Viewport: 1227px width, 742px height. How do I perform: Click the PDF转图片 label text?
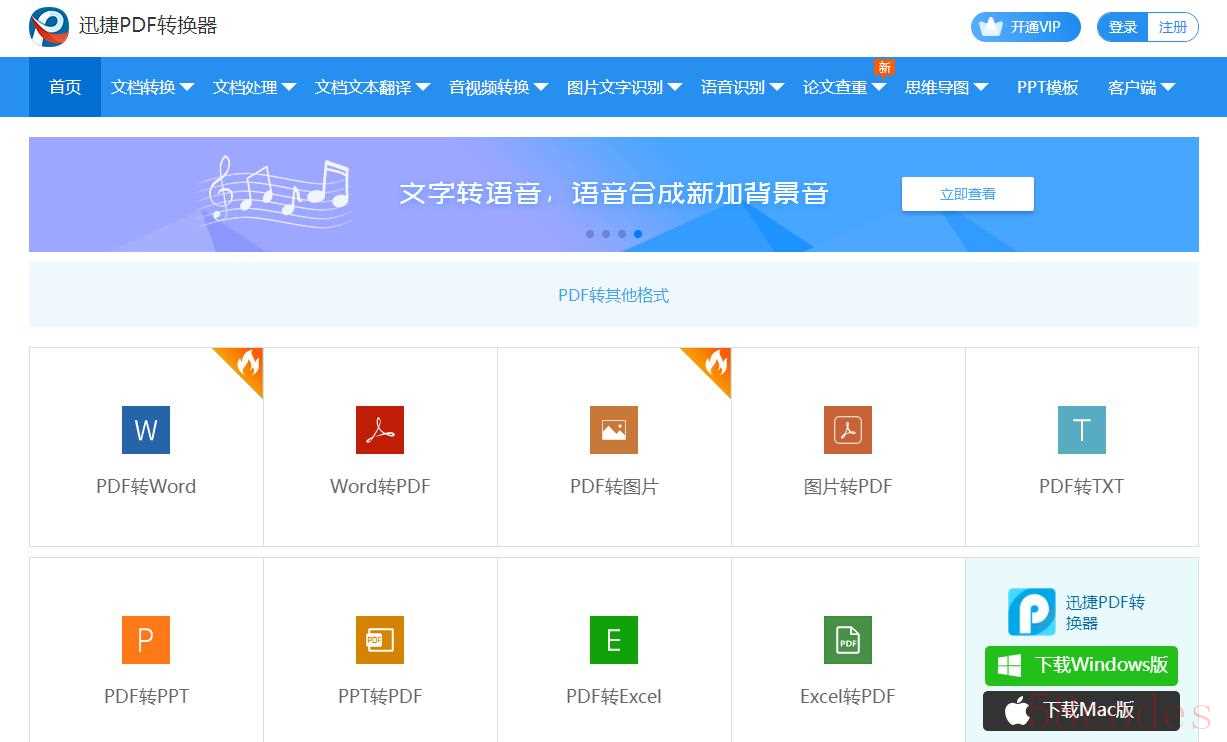tap(614, 487)
